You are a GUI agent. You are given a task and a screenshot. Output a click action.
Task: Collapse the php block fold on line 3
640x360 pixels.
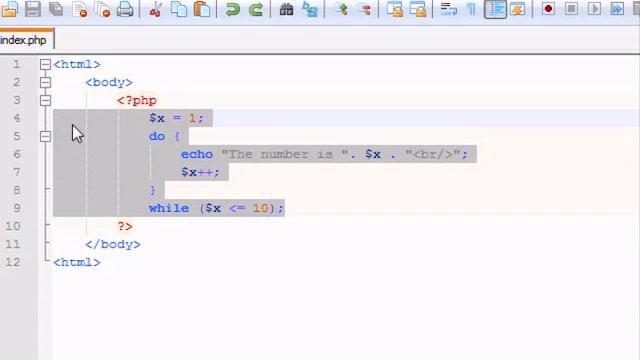45,100
